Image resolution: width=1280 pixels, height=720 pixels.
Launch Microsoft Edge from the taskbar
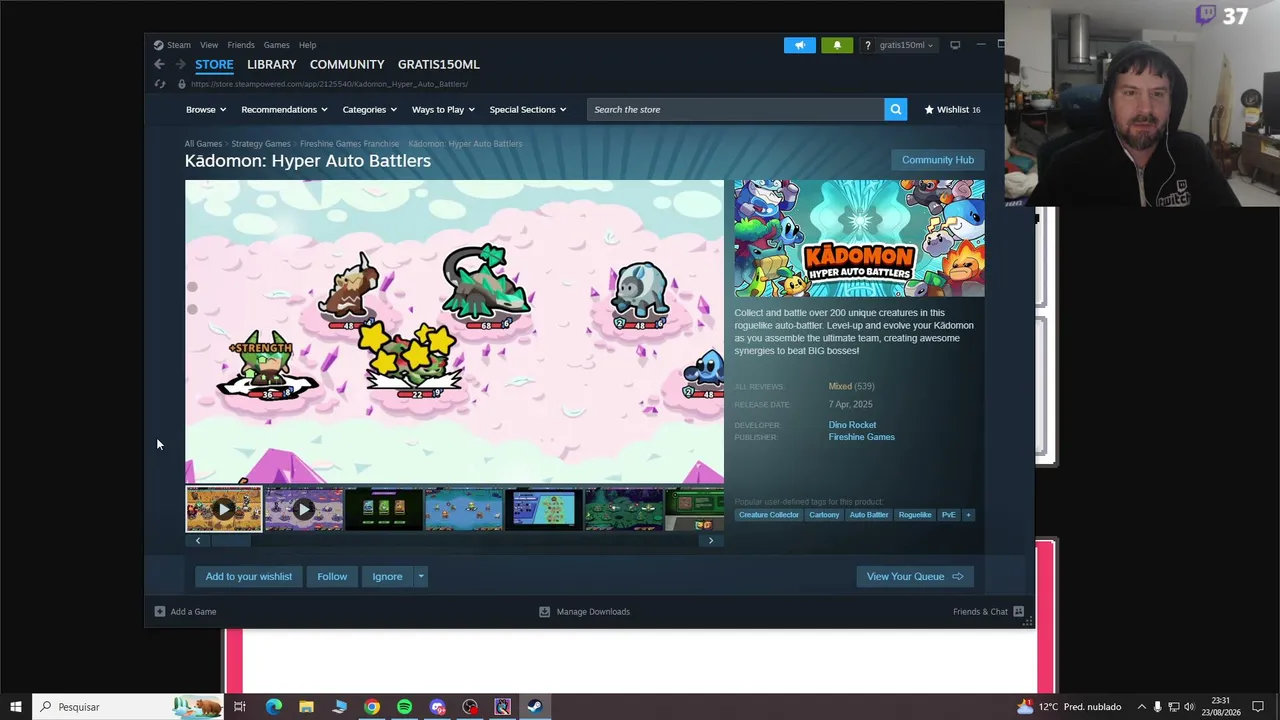click(x=273, y=707)
